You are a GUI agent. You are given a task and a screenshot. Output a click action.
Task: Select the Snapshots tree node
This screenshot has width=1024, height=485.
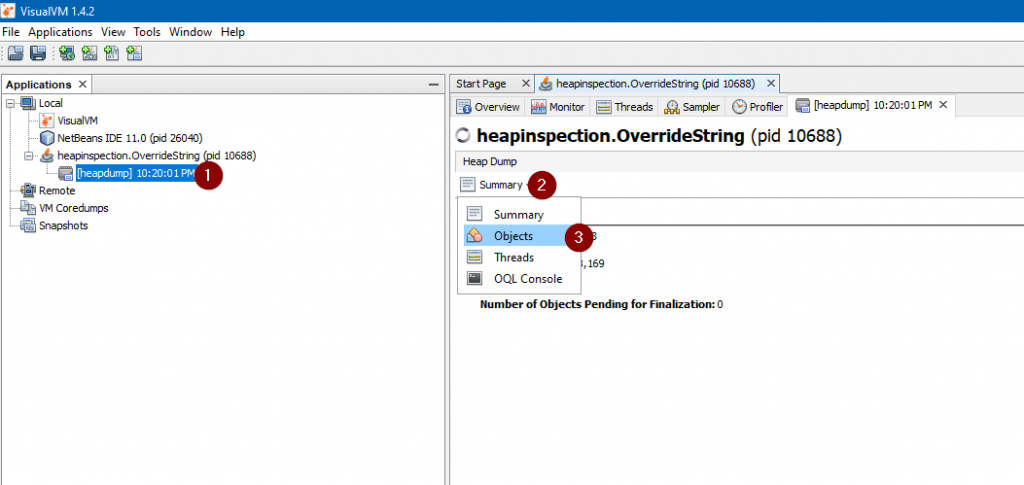63,226
